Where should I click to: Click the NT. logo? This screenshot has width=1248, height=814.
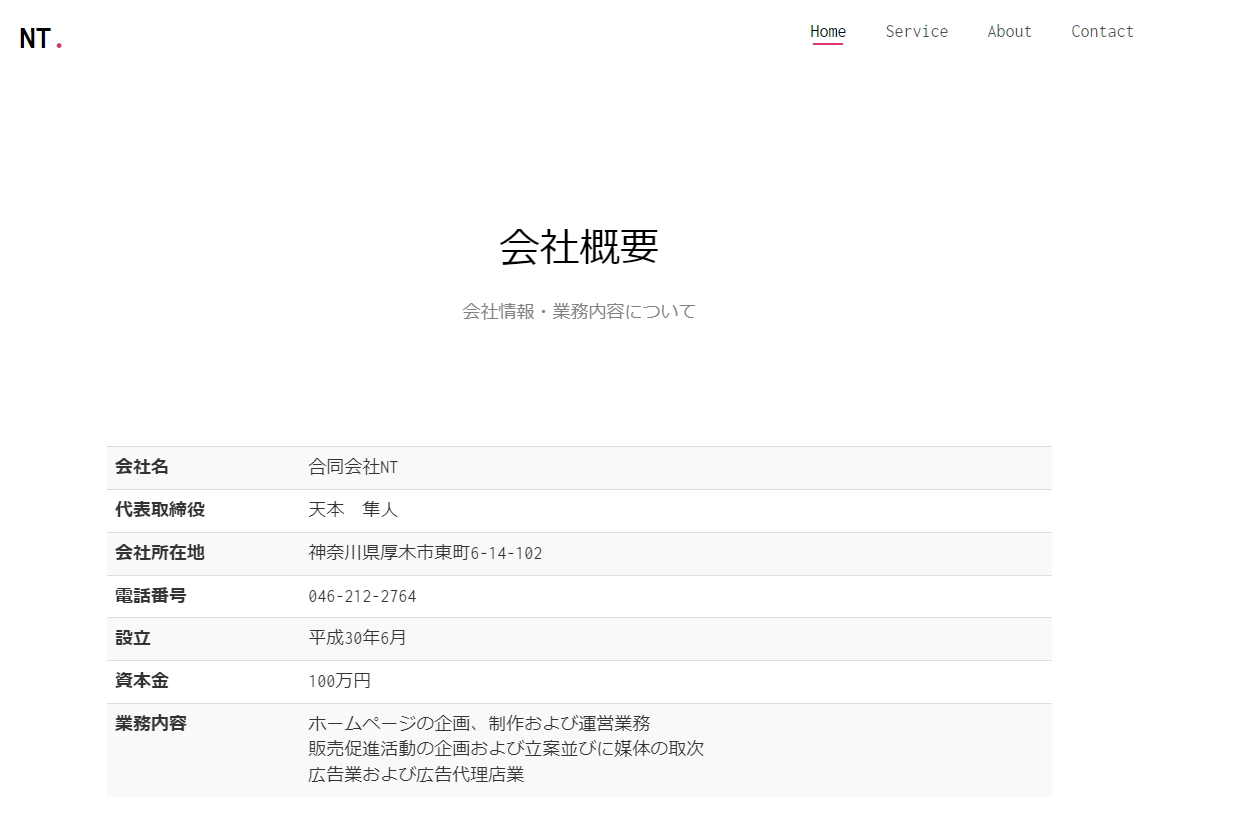[41, 39]
